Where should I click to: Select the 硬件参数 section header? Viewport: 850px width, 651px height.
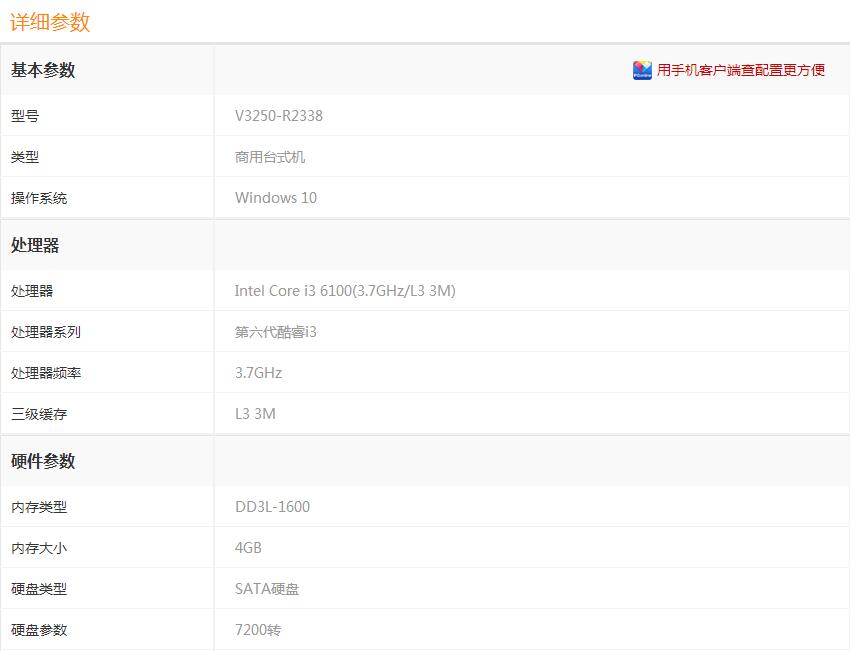click(43, 461)
